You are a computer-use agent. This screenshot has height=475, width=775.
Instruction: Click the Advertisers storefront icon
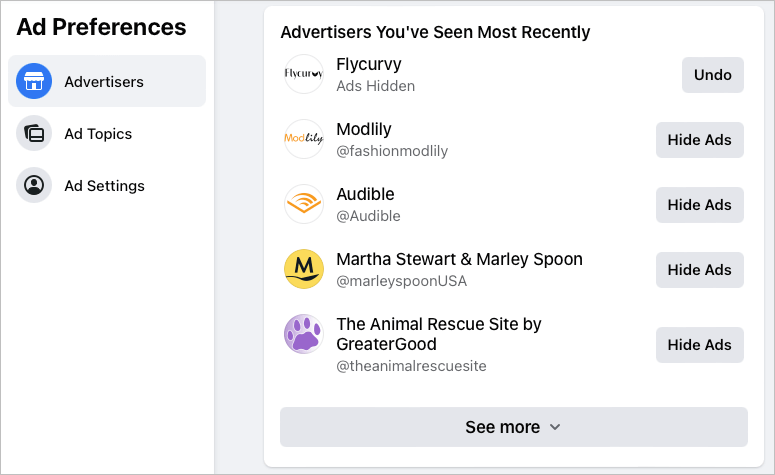point(34,81)
